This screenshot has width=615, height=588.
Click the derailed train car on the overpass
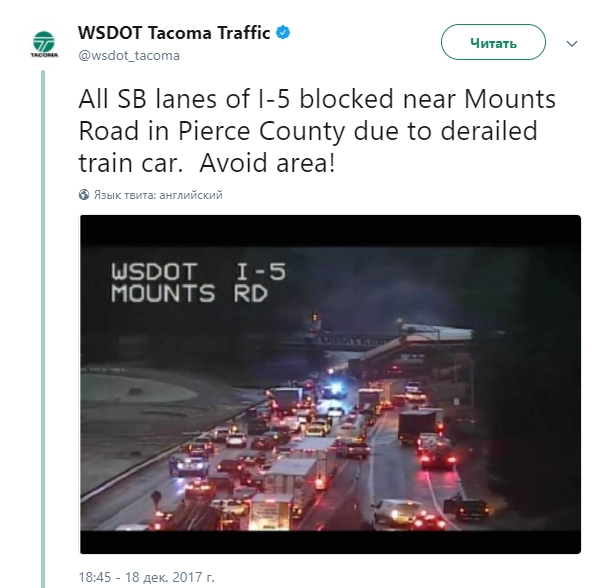(x=435, y=333)
